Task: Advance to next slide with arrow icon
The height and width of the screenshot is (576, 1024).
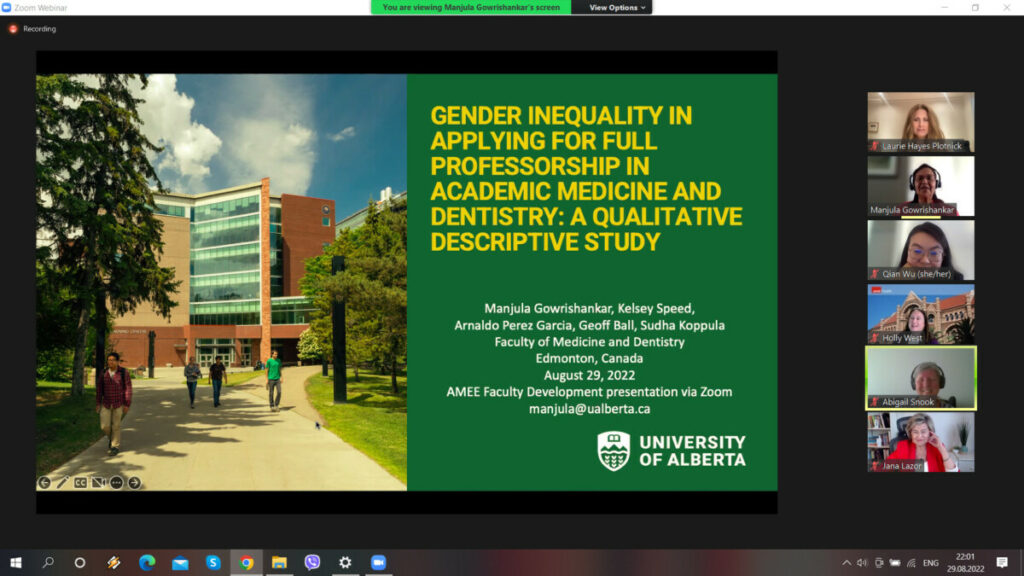Action: [x=134, y=482]
